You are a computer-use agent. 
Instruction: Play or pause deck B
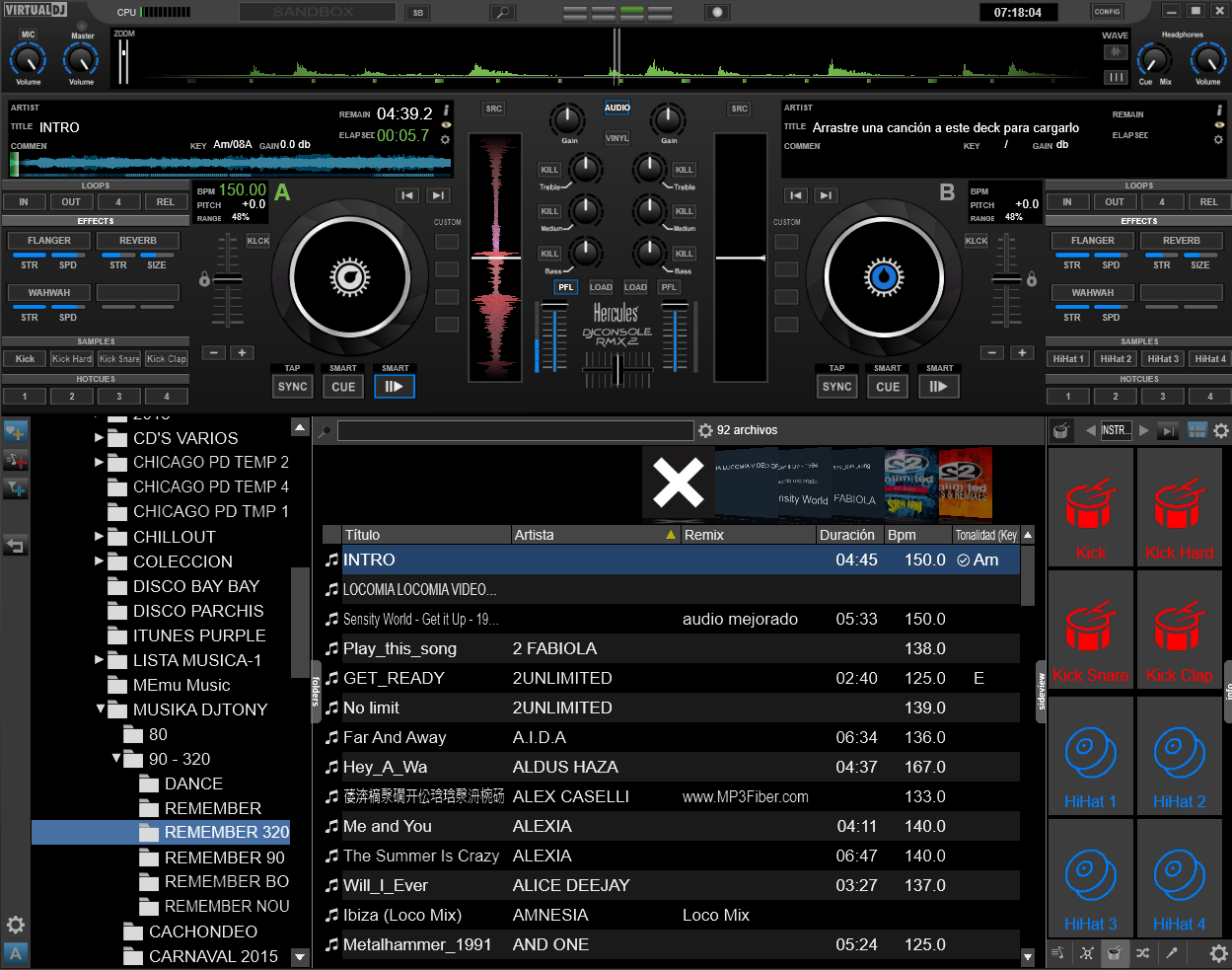click(938, 386)
